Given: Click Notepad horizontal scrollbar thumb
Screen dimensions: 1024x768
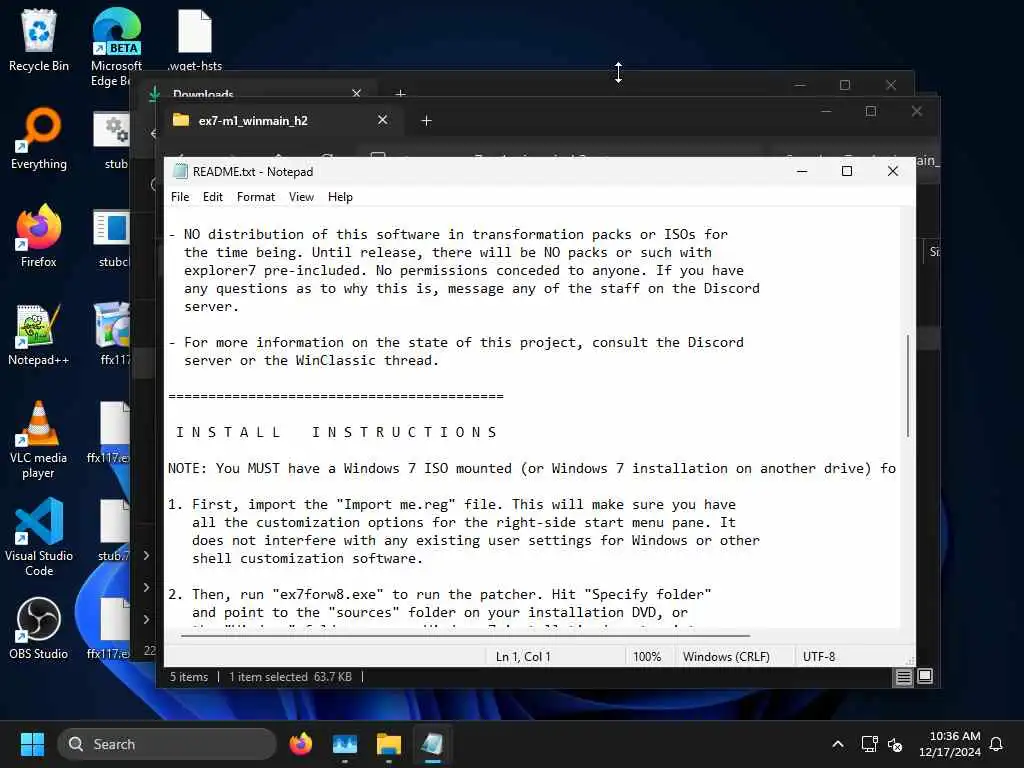Looking at the screenshot, I should 465,635.
